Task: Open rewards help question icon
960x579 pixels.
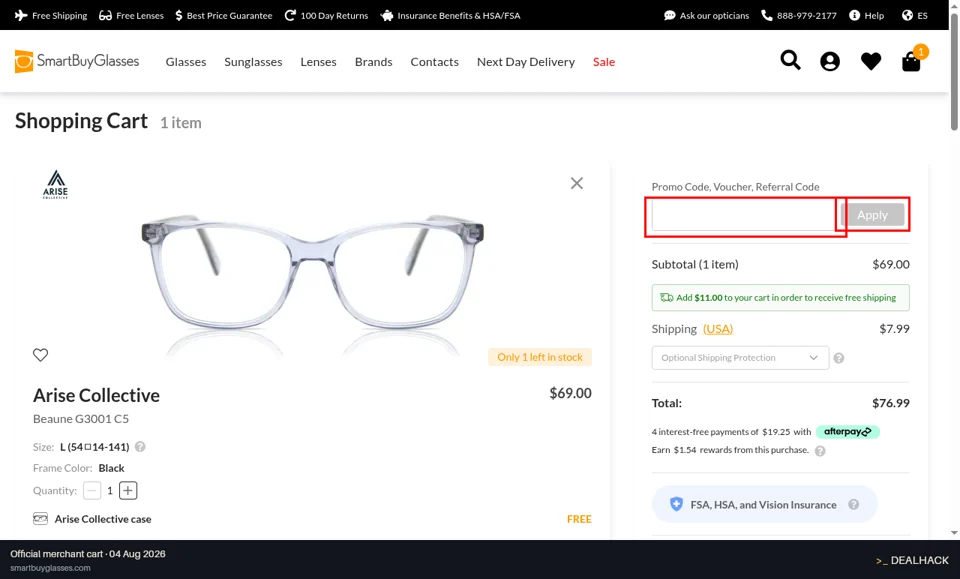Action: 820,450
